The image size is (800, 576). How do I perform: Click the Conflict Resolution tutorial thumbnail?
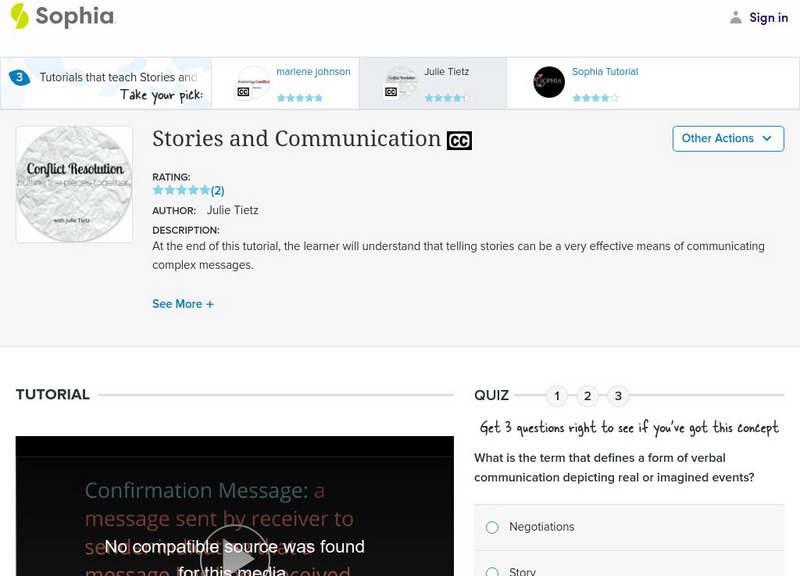(74, 184)
